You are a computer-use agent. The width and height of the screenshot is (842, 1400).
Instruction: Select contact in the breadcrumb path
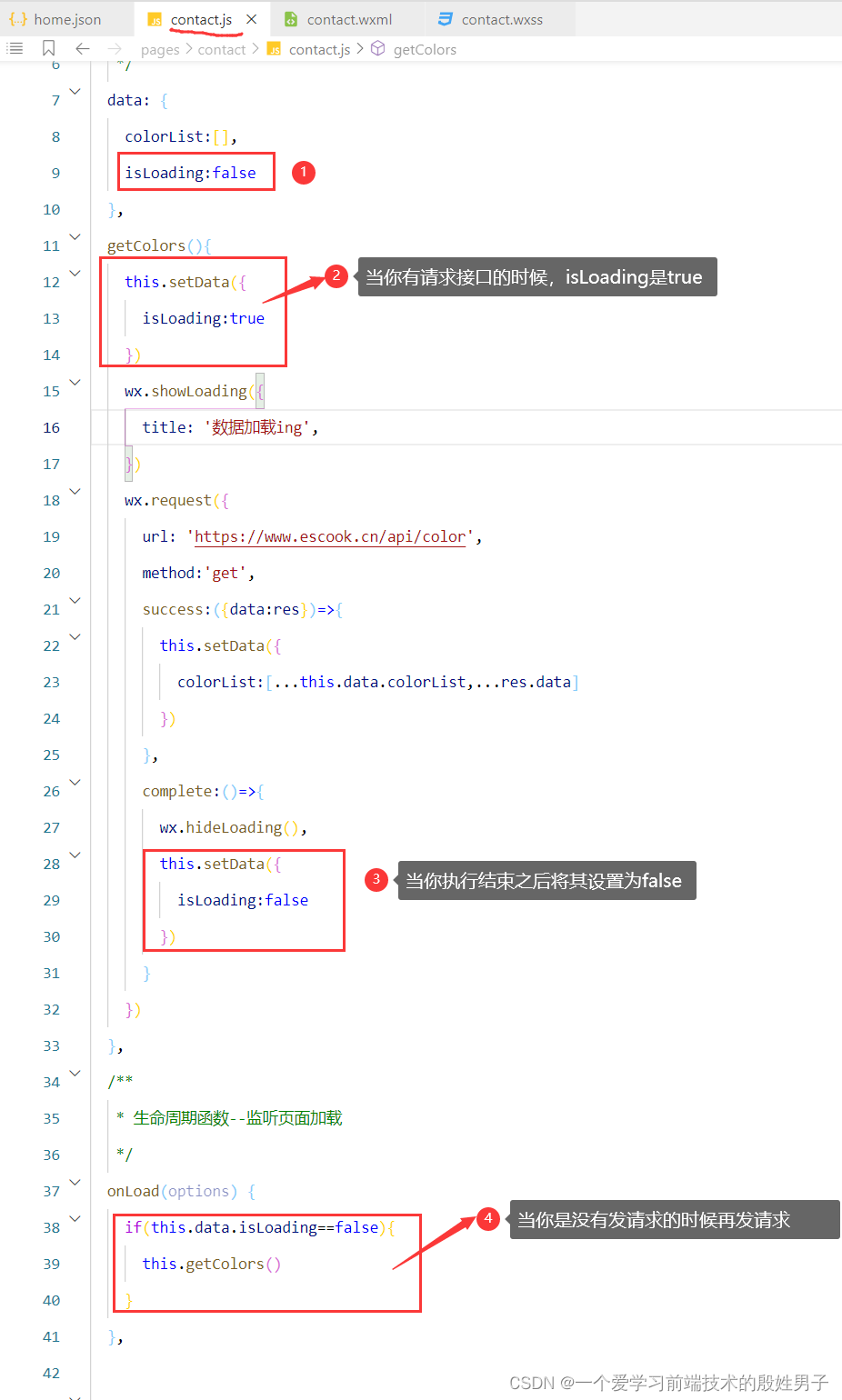click(x=222, y=49)
